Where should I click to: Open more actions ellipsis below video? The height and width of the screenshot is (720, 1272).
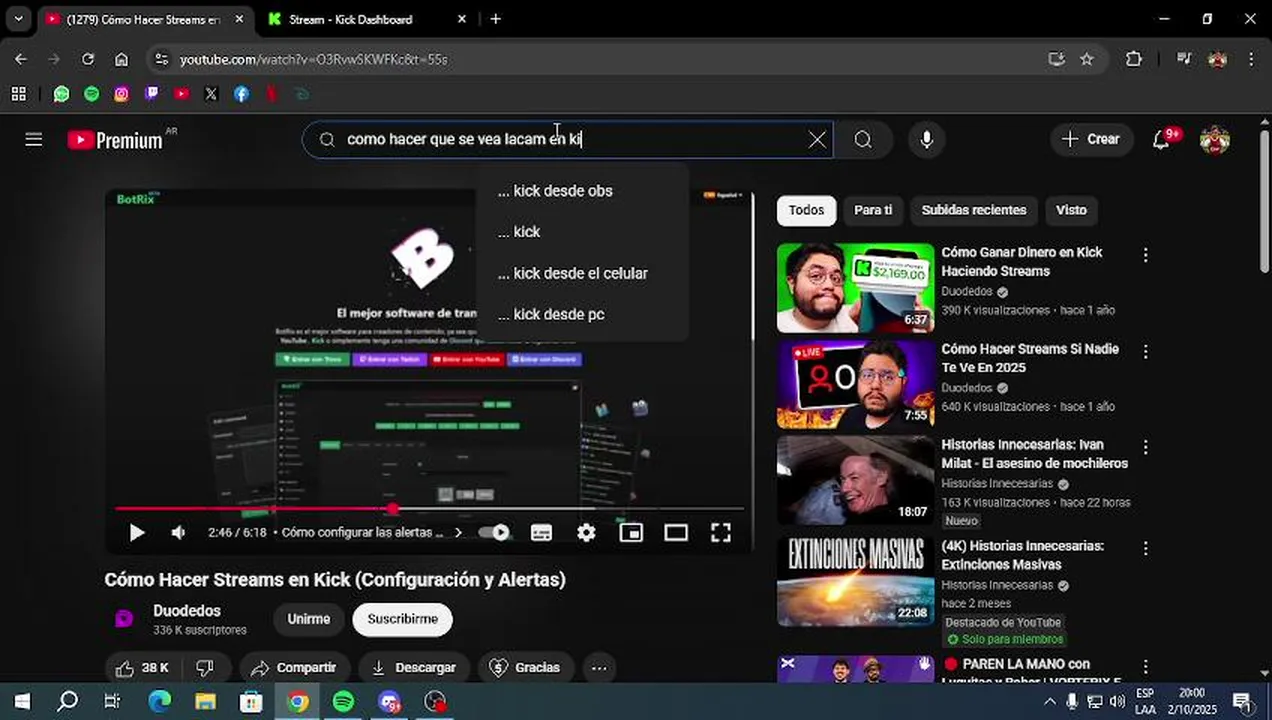click(x=599, y=668)
